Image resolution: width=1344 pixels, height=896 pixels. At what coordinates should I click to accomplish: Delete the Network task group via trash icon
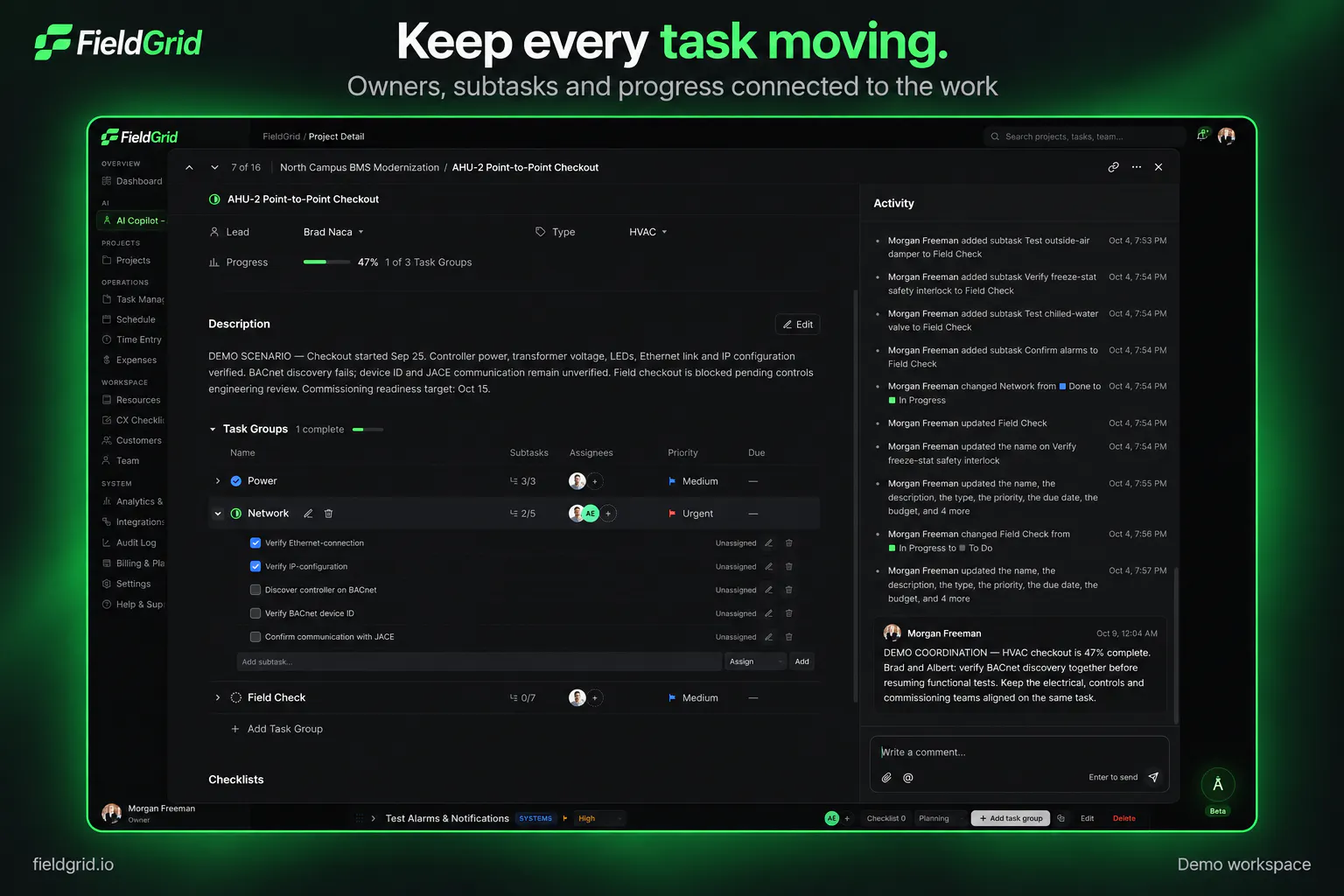coord(328,514)
